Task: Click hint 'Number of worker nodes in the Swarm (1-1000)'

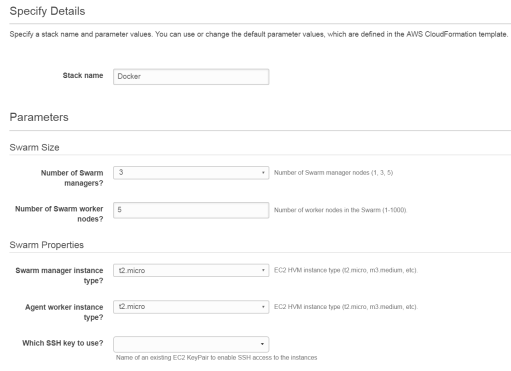Action: click(340, 210)
